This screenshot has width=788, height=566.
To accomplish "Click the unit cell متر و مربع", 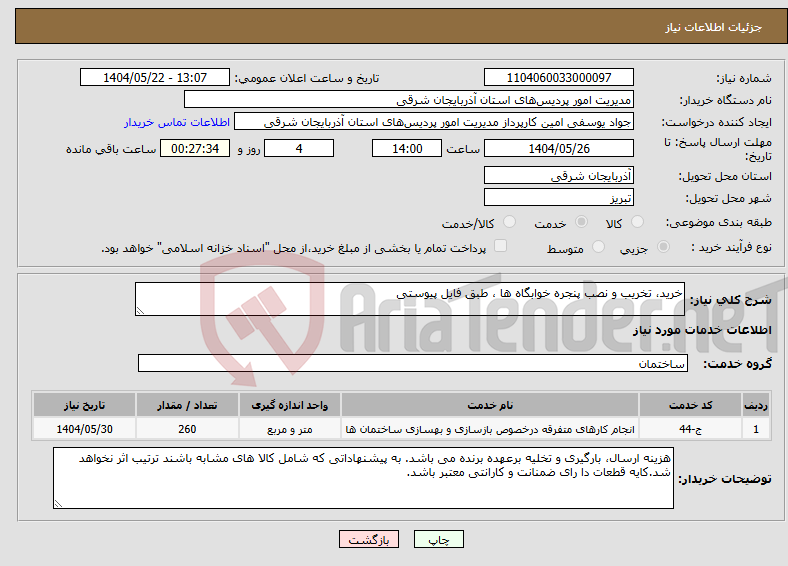I will [290, 429].
